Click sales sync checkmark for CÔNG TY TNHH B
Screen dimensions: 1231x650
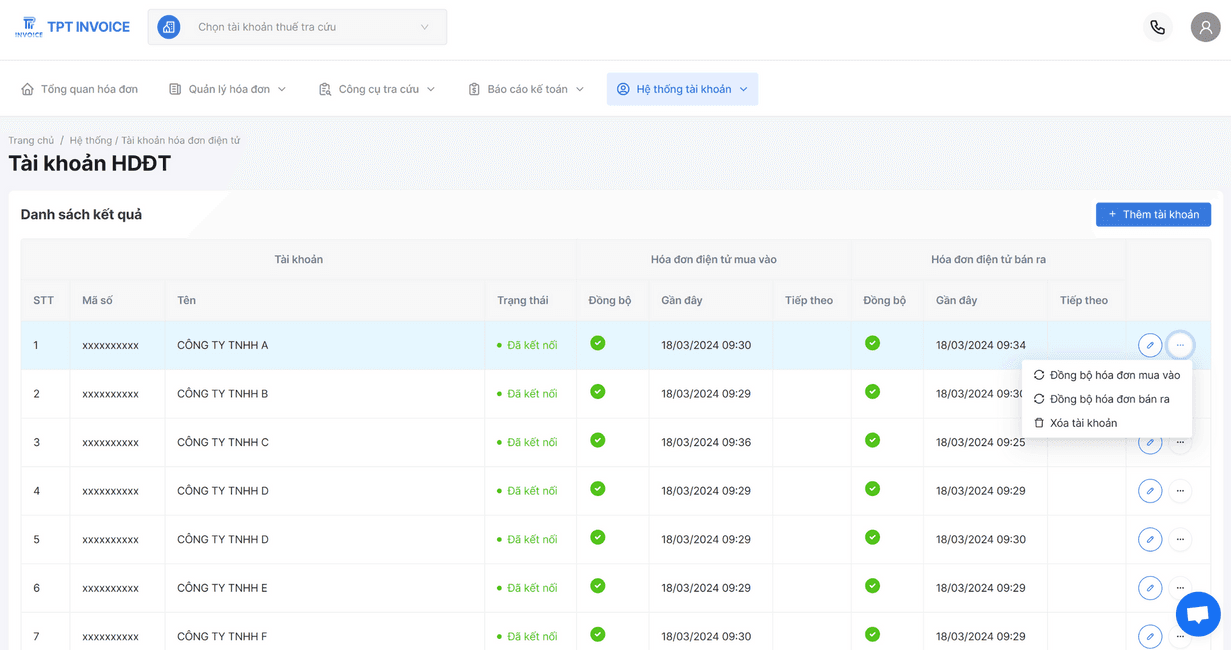[873, 391]
